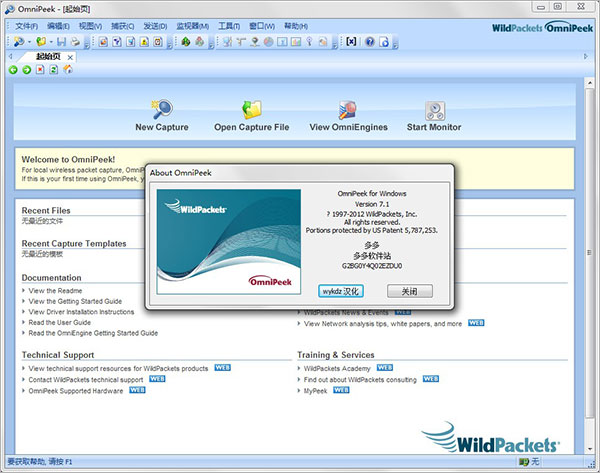Open the toolbar options chevron after the green send icons
The height and width of the screenshot is (473, 600).
pyautogui.click(x=211, y=43)
